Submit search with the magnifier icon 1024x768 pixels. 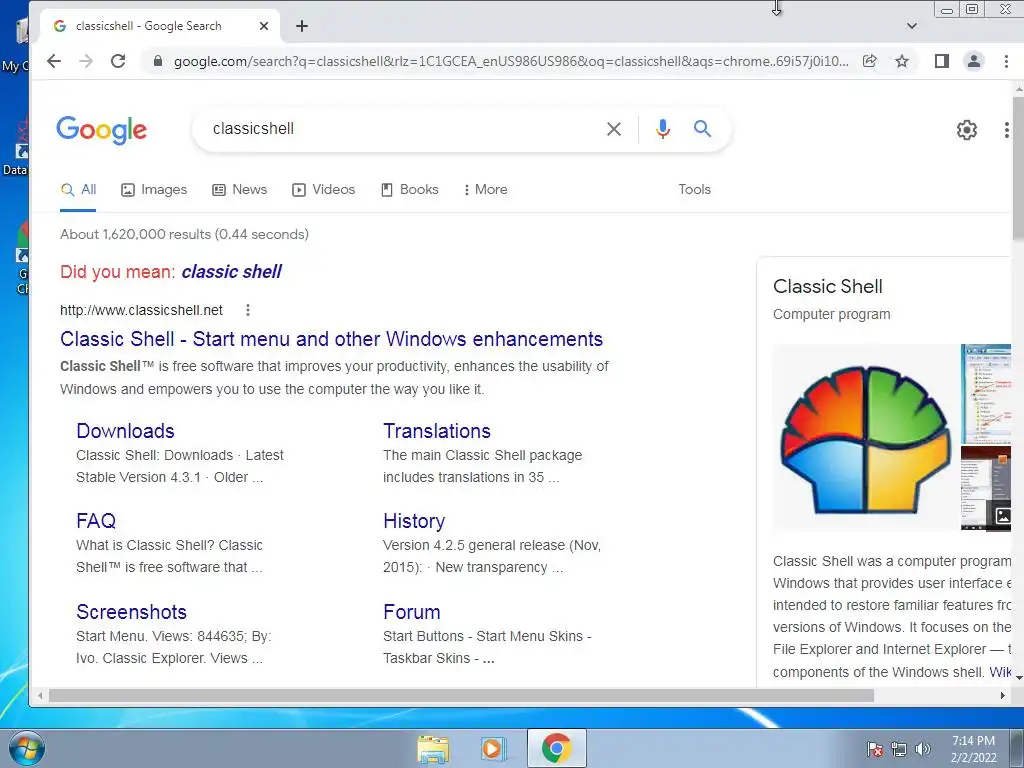click(703, 129)
